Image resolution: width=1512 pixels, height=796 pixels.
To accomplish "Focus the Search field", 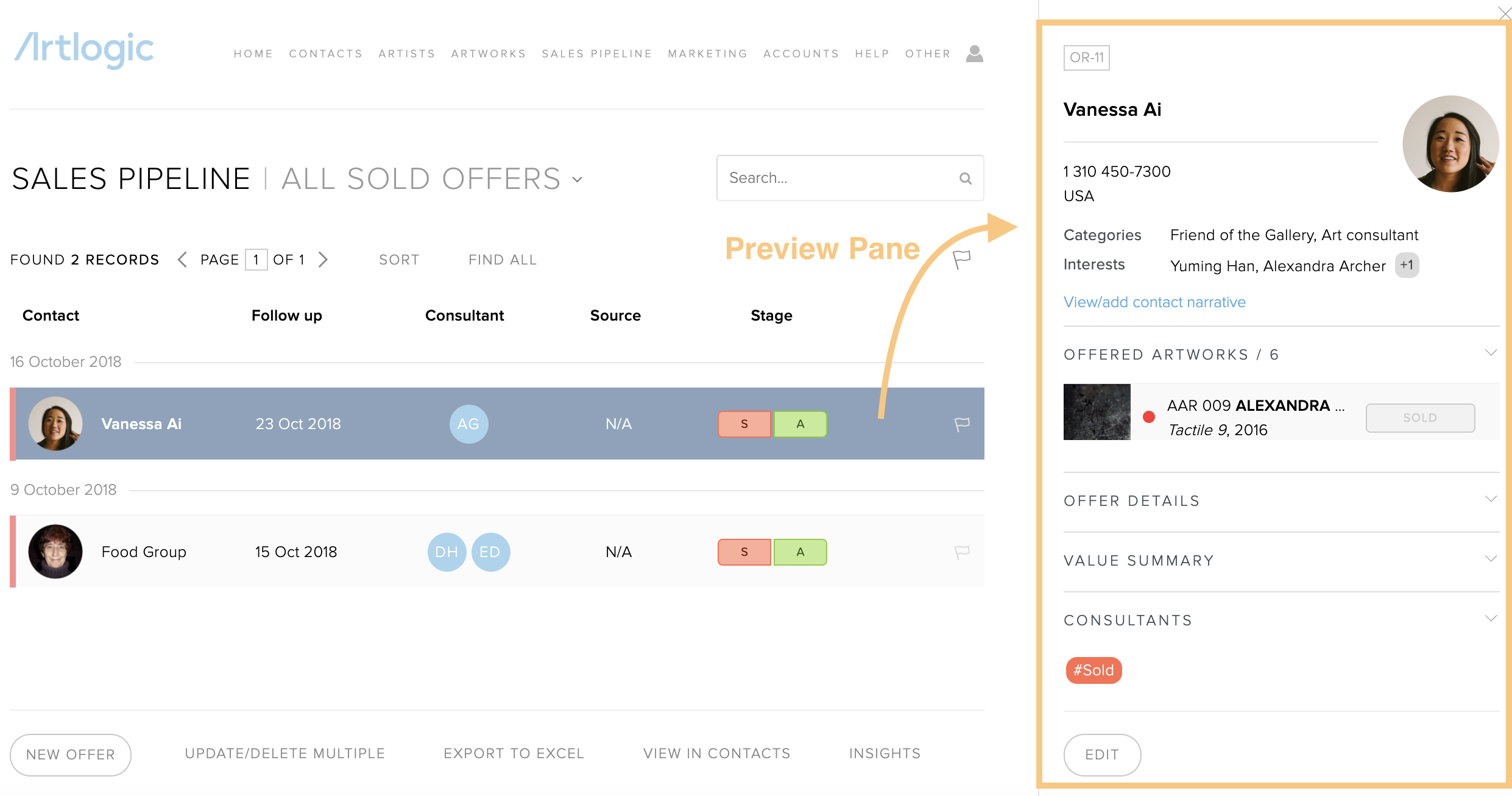I will [x=850, y=178].
